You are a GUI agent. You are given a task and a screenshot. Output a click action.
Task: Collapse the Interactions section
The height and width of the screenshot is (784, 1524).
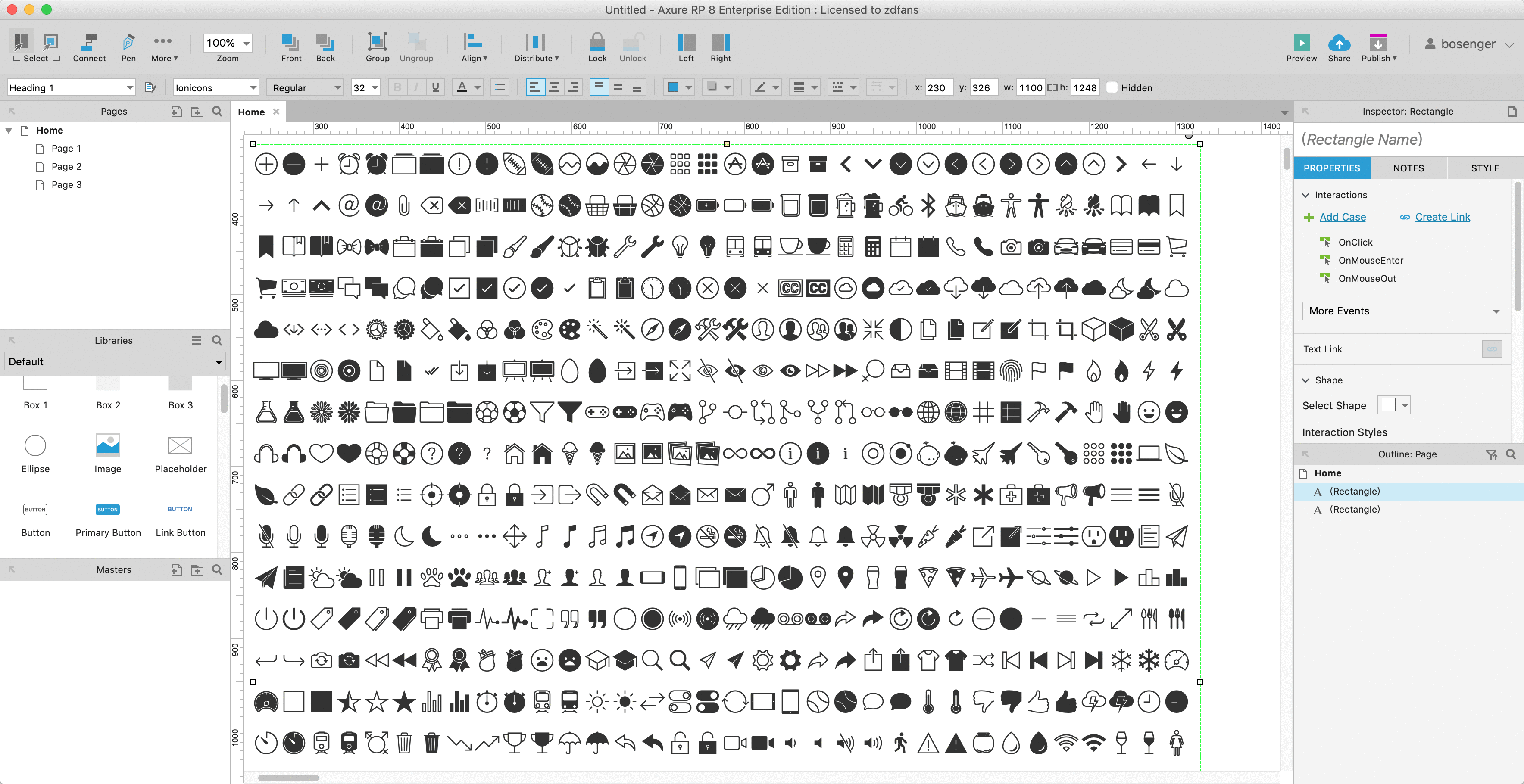[x=1305, y=195]
